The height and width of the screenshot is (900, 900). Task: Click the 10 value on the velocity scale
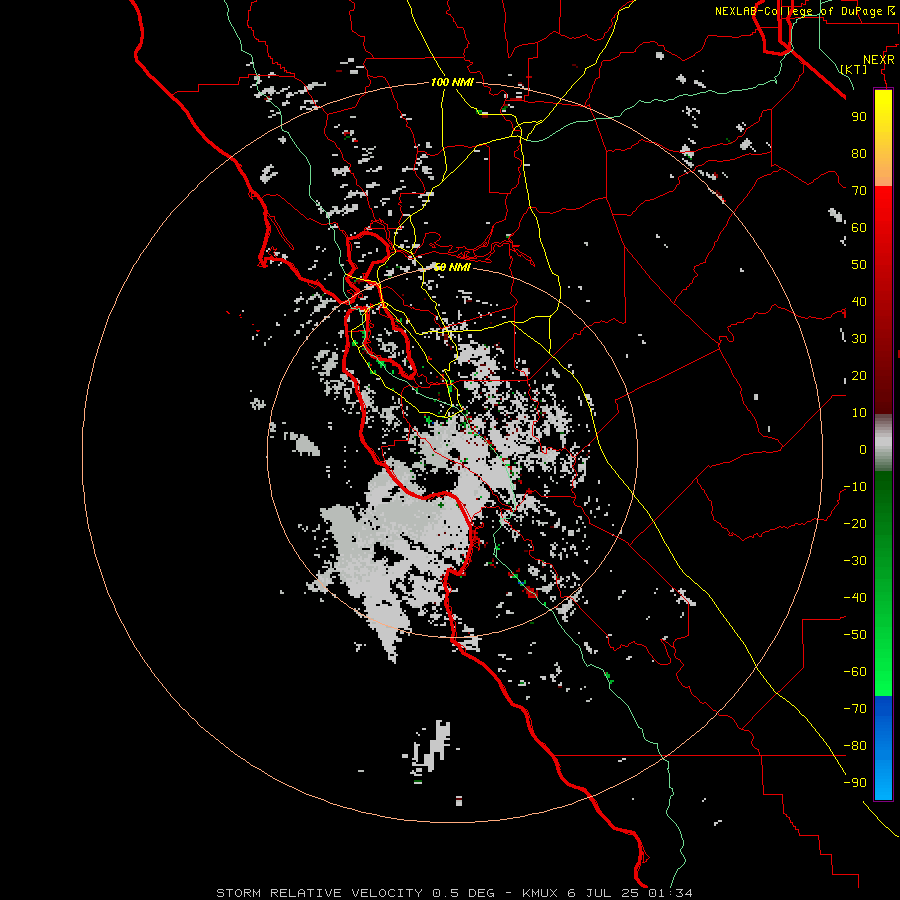[859, 413]
